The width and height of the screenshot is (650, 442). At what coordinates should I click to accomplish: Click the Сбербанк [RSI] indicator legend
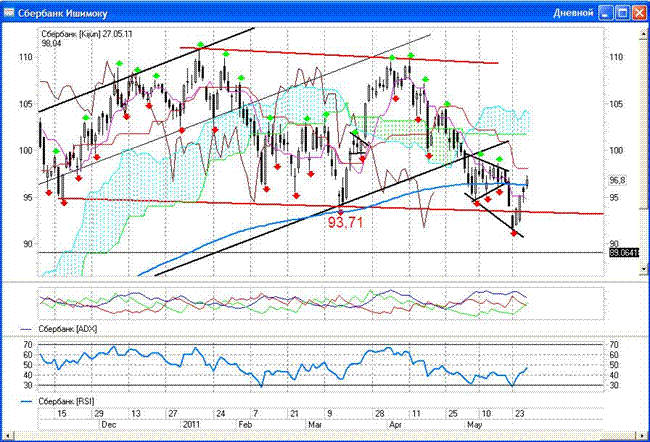pyautogui.click(x=66, y=401)
